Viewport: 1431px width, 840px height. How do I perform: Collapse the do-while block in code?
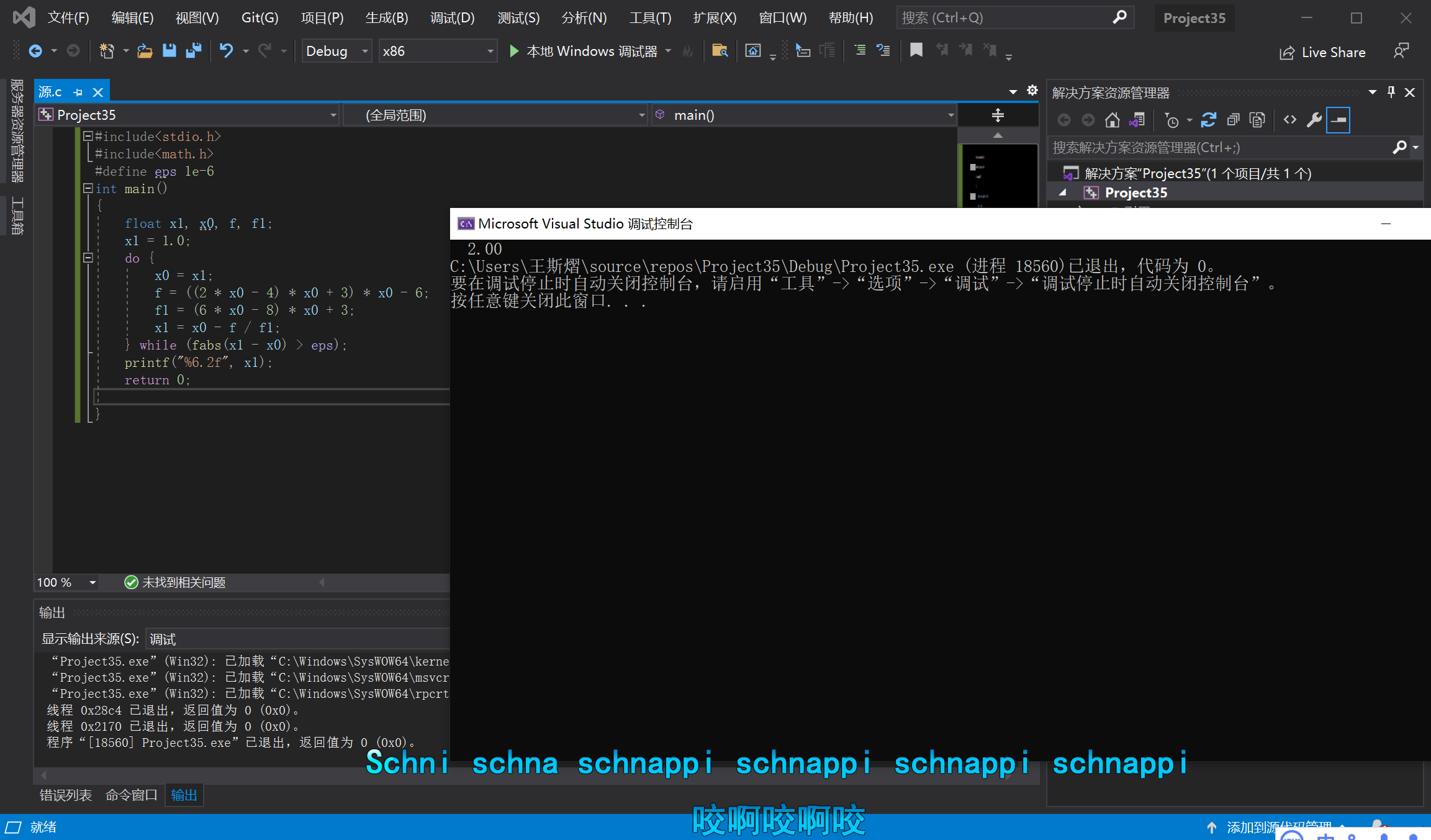pos(88,258)
